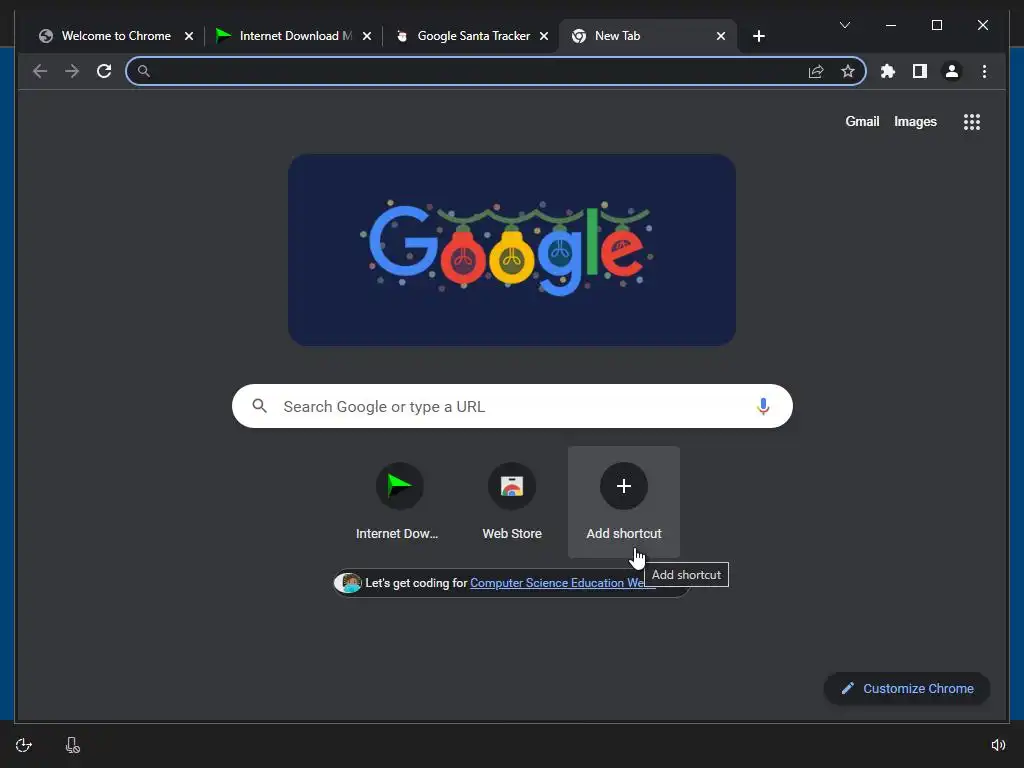Viewport: 1024px width, 768px height.
Task: Maximize the Chrome window
Action: (x=936, y=25)
